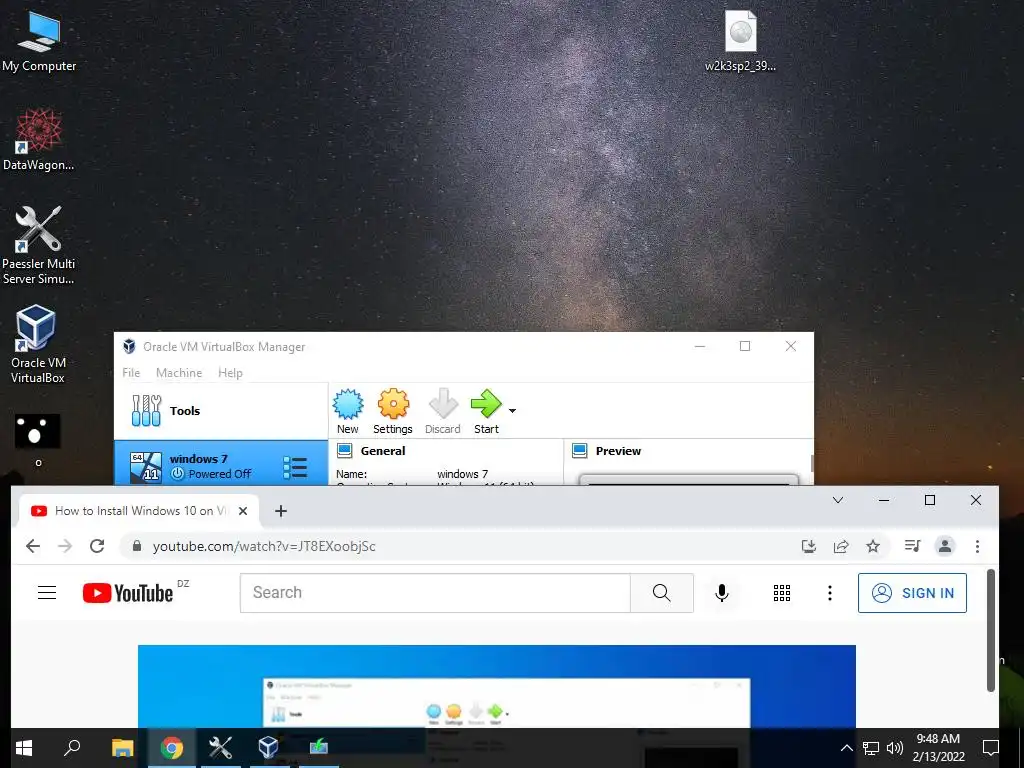Click Chrome page vertical scrollbar
The image size is (1024, 768).
pos(991,630)
